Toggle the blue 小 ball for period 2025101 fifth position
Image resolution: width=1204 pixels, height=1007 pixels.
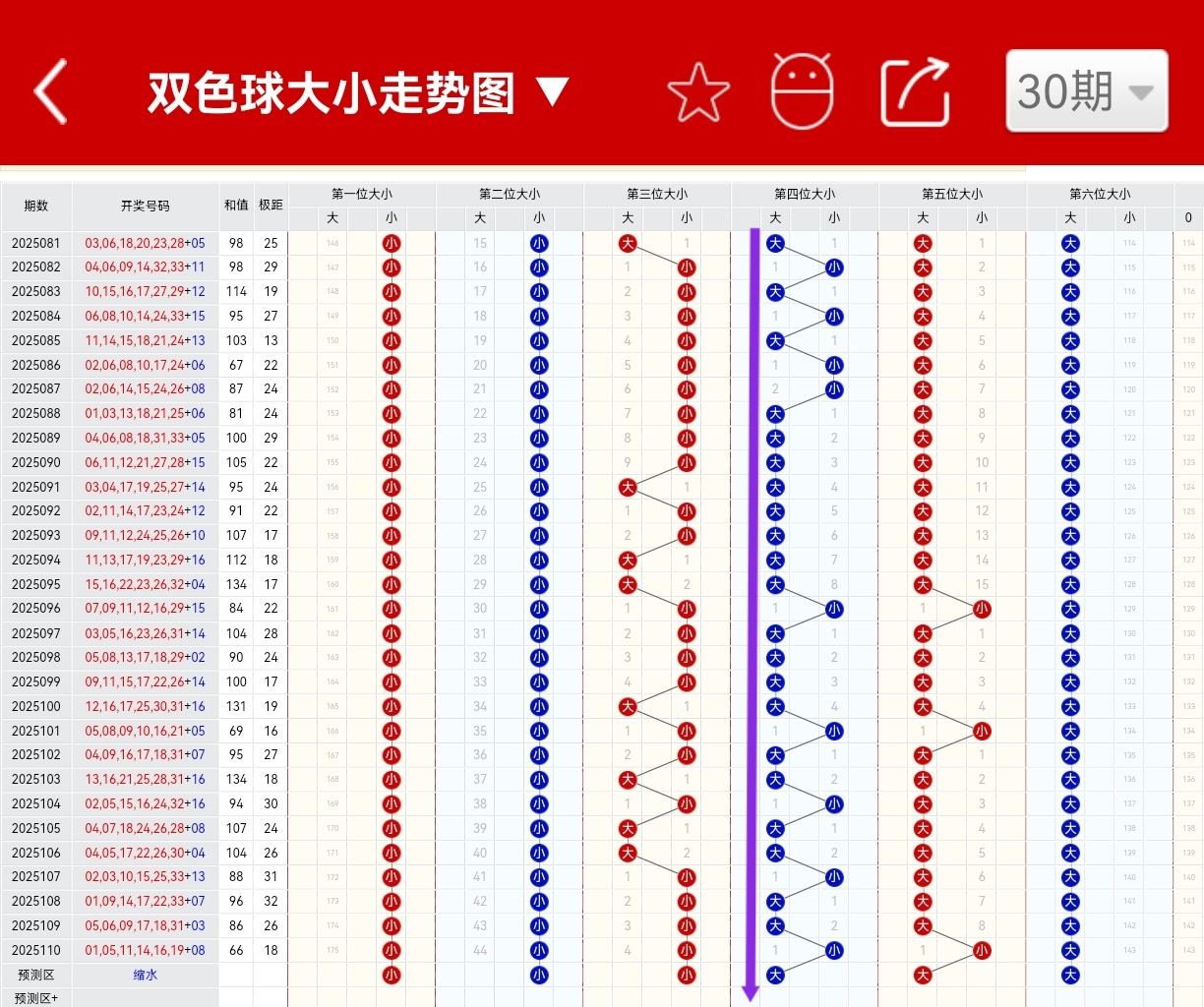tap(982, 731)
